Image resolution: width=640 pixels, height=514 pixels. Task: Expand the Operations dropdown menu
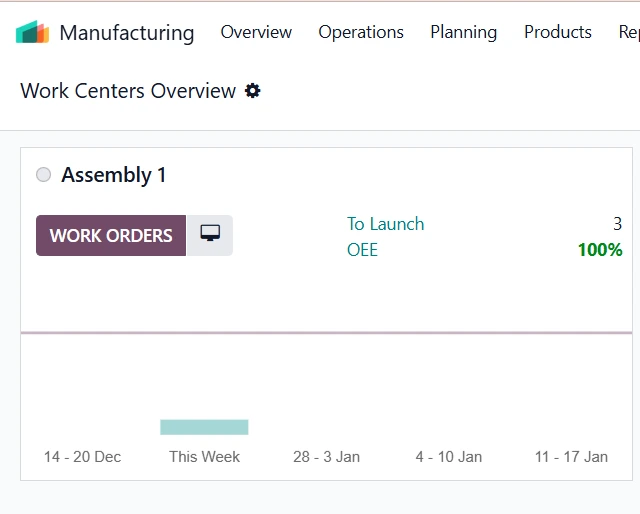[x=361, y=32]
